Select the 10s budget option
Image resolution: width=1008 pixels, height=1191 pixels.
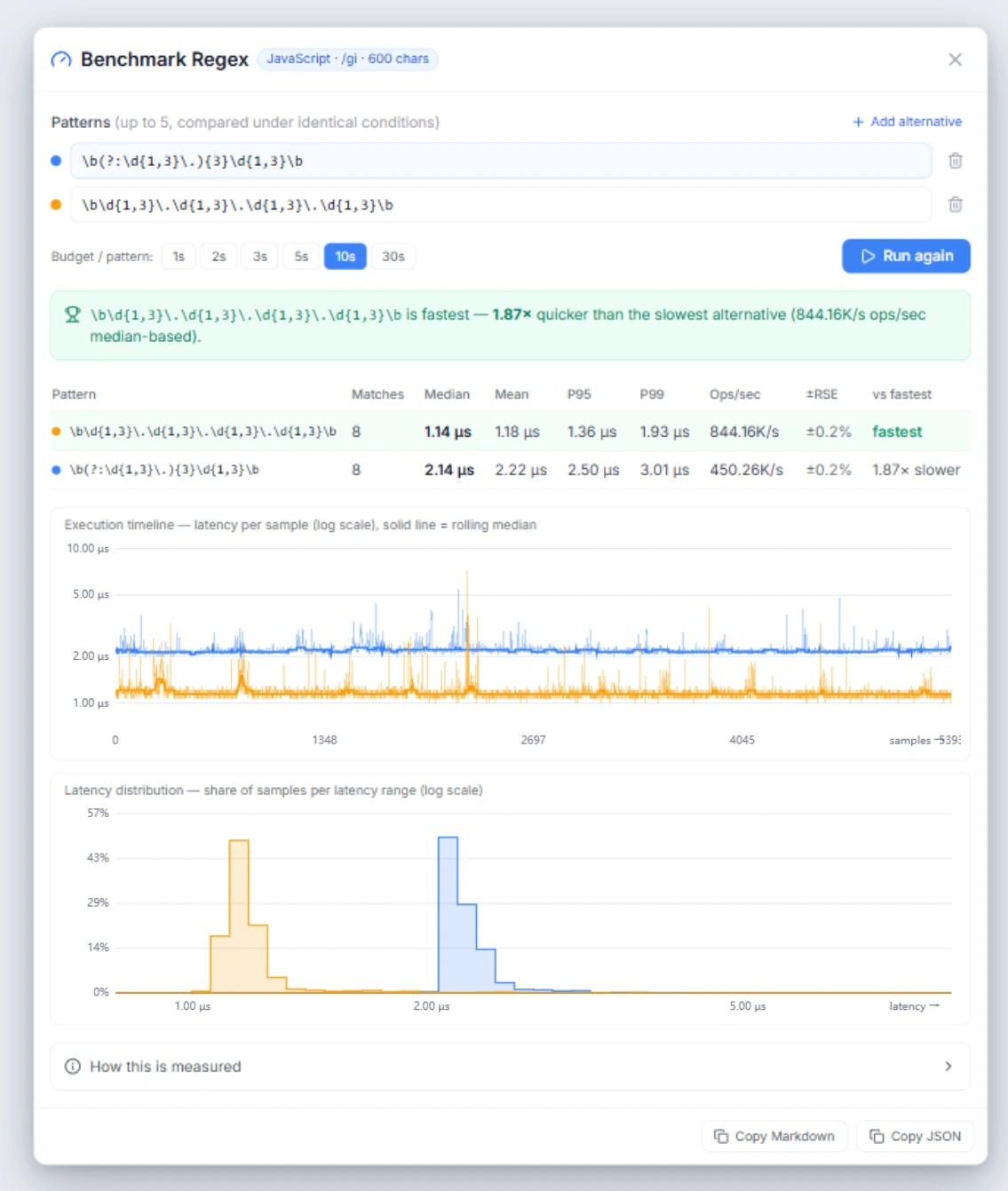click(x=345, y=257)
